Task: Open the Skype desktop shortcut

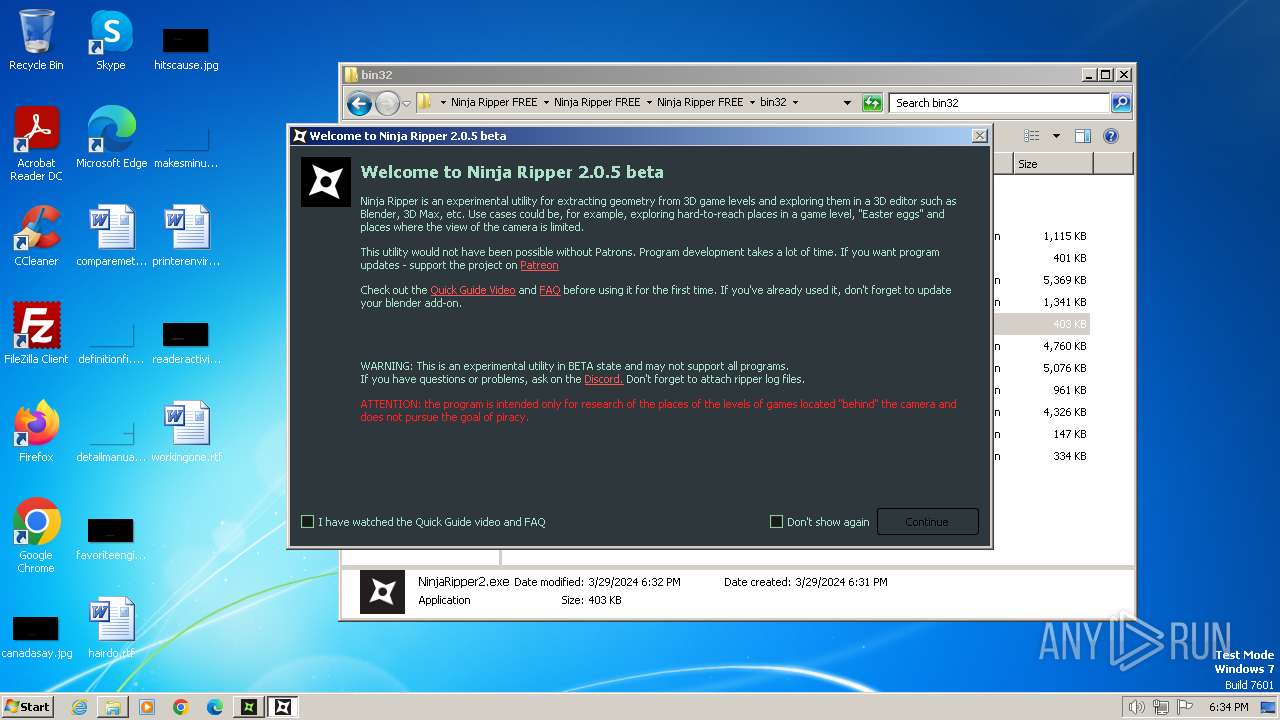Action: tap(110, 40)
